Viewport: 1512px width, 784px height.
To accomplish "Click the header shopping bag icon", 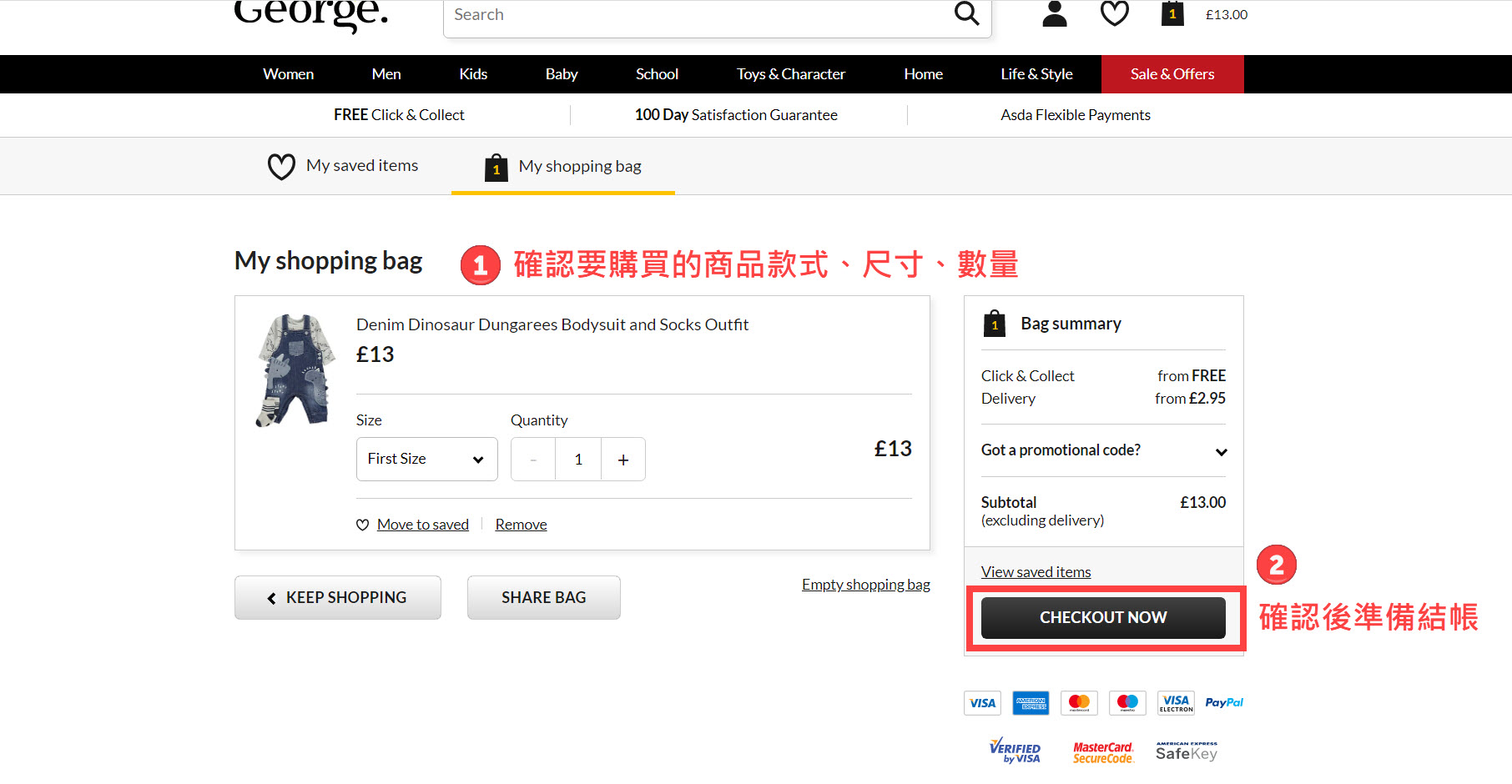I will pos(1172,14).
